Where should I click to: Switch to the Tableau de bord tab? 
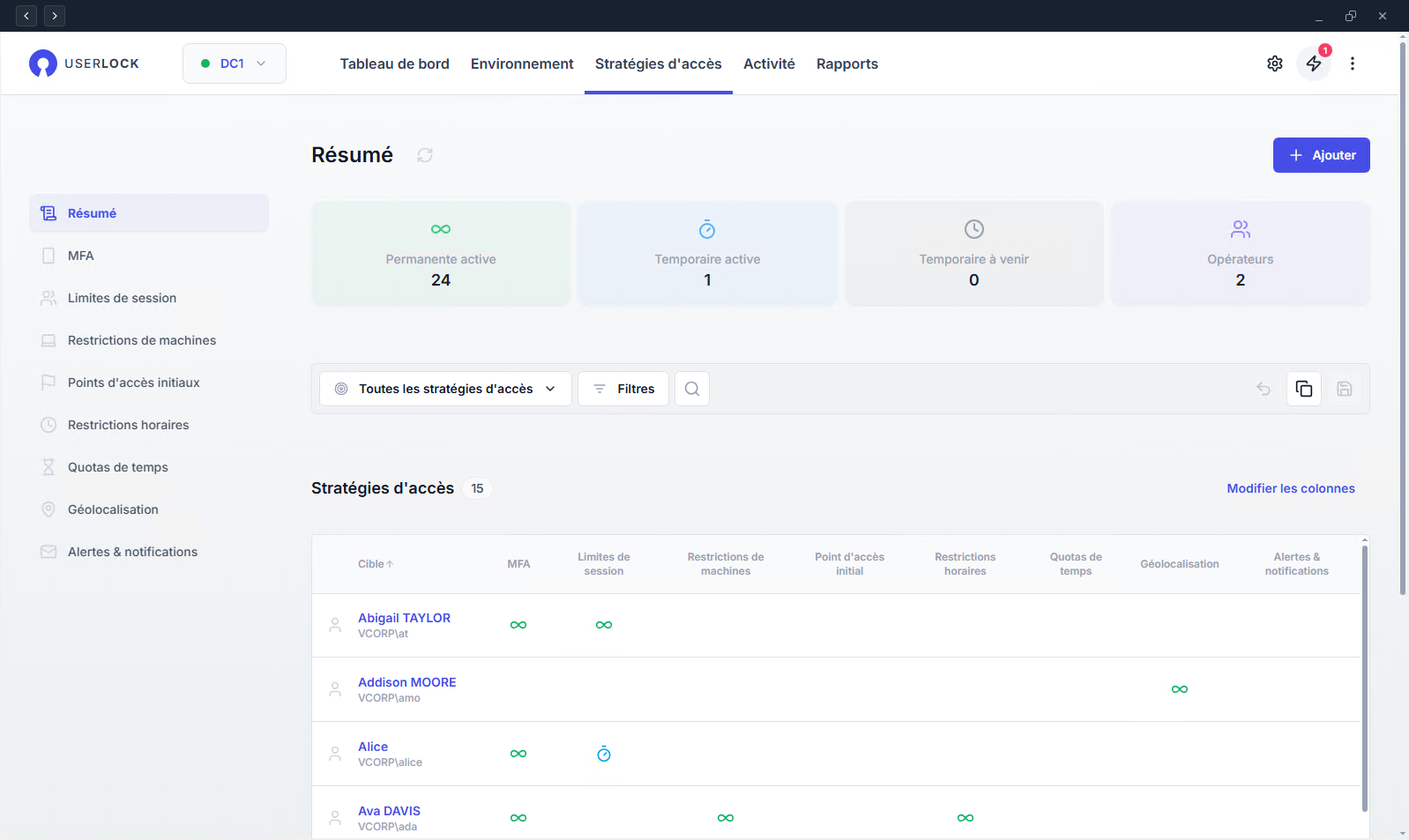tap(394, 63)
